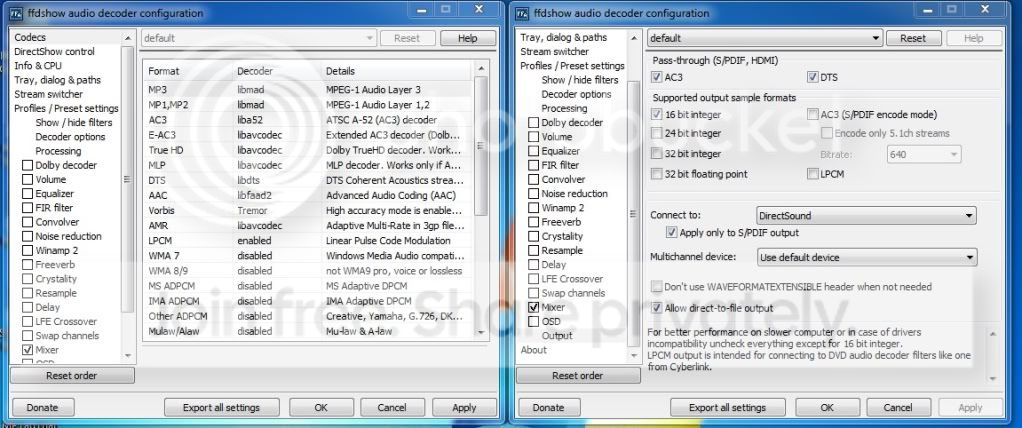1022x428 pixels.
Task: Select Show / hide filters in left window
Action: pos(74,122)
